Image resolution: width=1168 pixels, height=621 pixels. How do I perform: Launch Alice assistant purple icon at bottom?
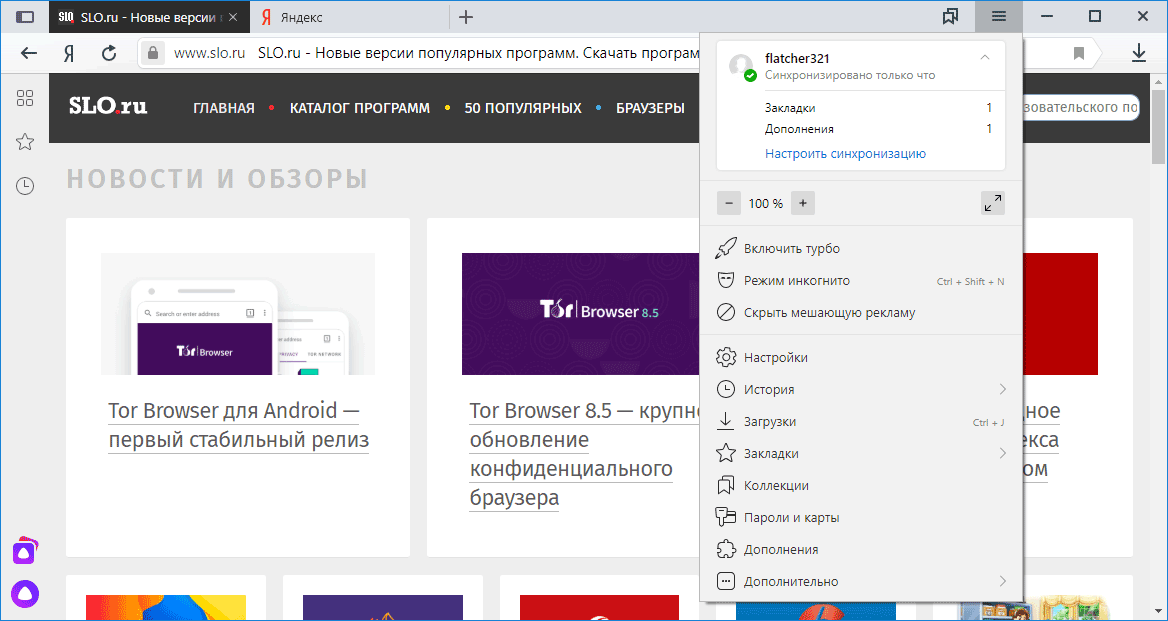[25, 593]
